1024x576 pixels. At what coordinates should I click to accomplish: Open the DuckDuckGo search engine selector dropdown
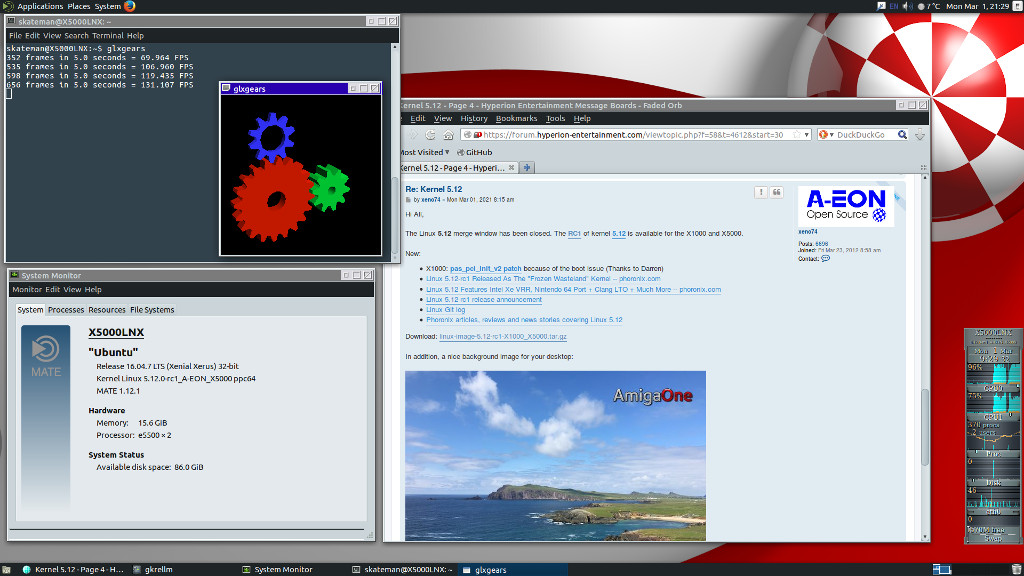tap(825, 135)
